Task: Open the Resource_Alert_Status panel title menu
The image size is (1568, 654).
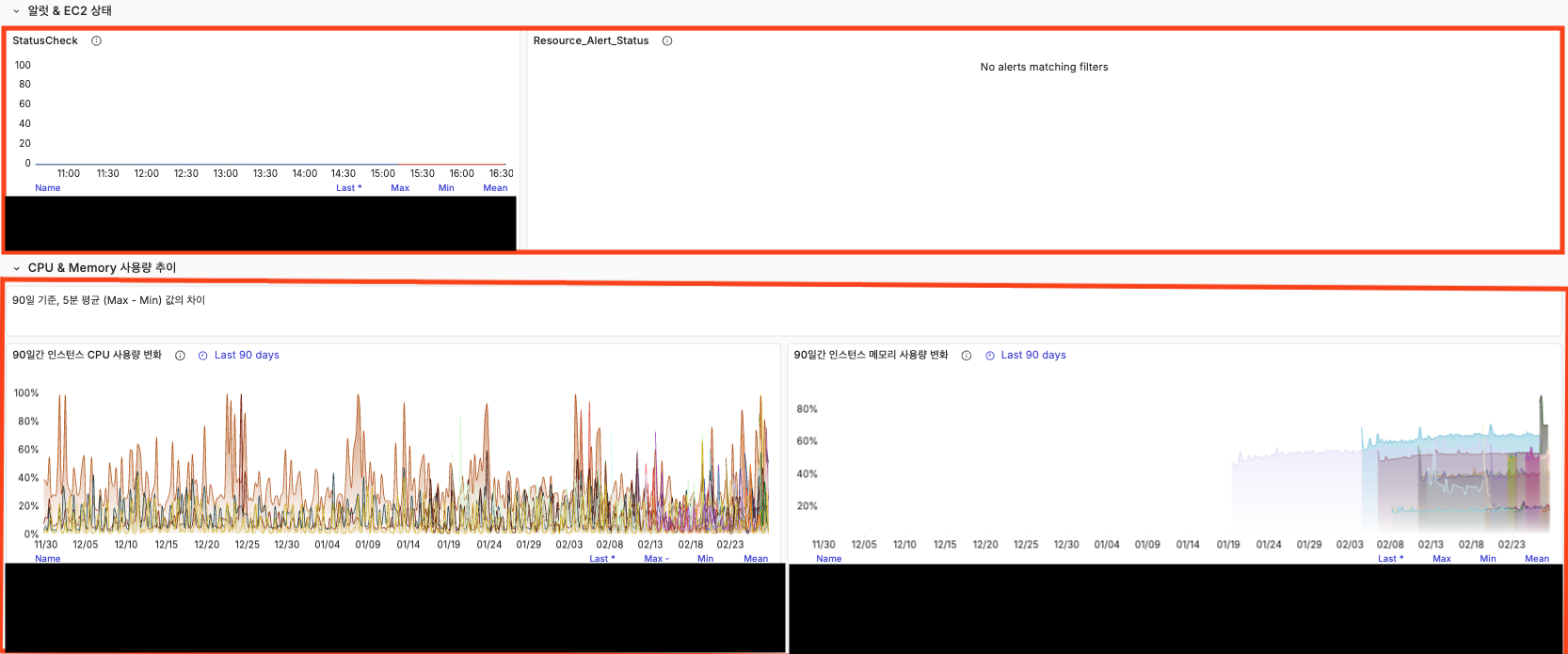Action: pyautogui.click(x=590, y=41)
